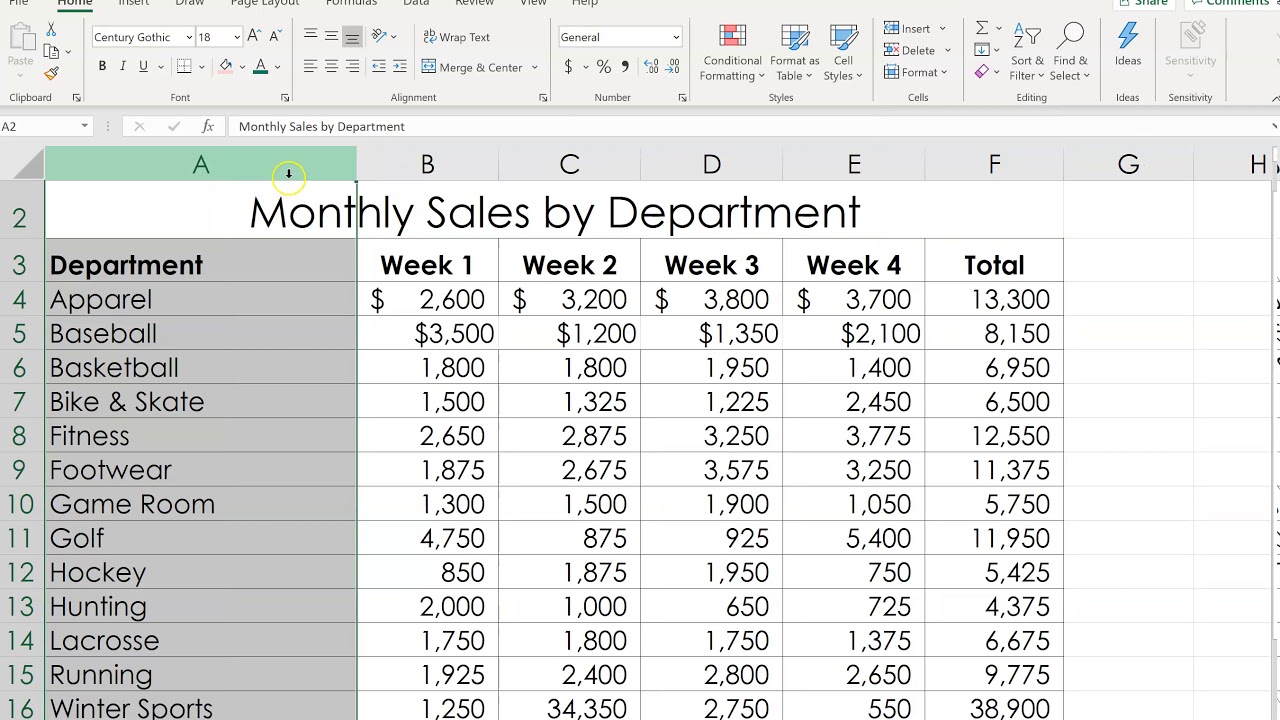Expand the Name Box dropdown arrow
The image size is (1280, 720).
coord(84,126)
